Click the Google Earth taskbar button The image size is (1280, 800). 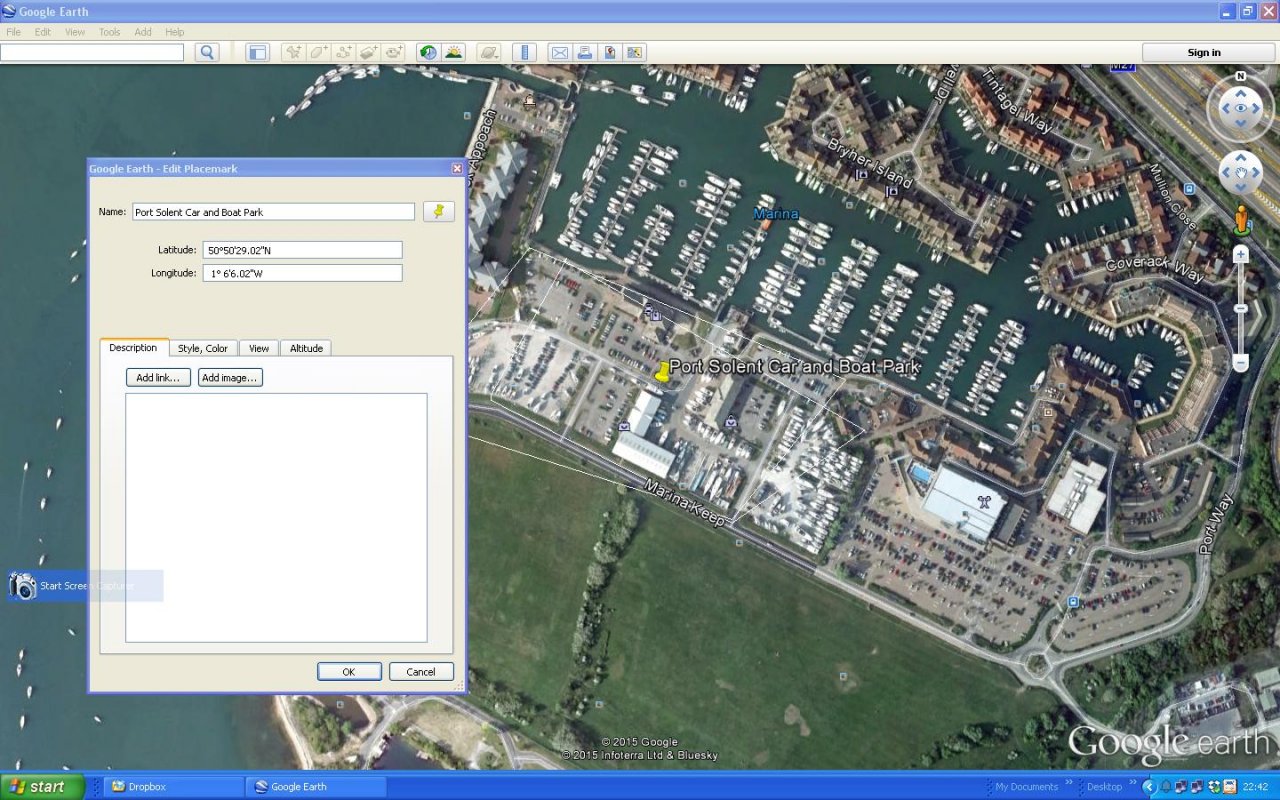pos(316,787)
